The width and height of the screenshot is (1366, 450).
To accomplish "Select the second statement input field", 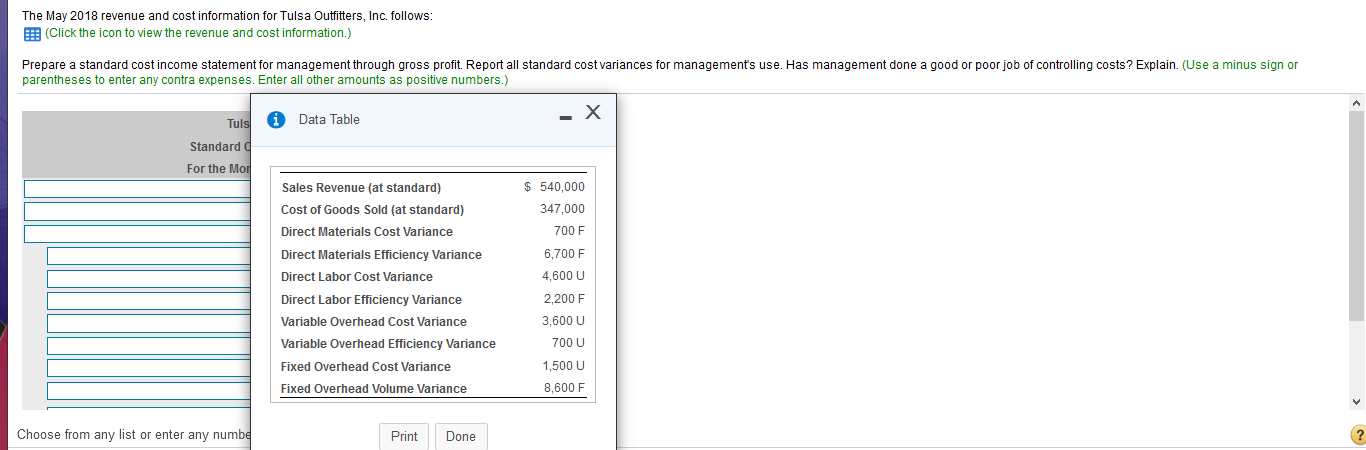I will click(x=137, y=211).
